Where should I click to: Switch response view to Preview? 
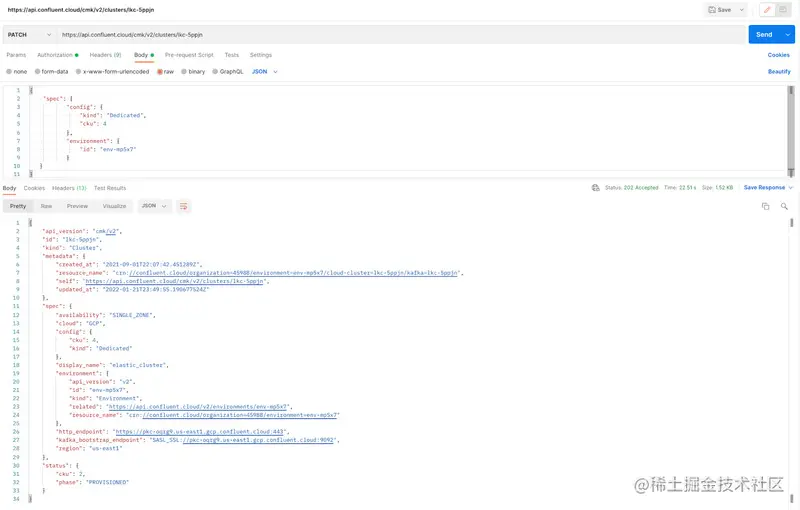(78, 206)
